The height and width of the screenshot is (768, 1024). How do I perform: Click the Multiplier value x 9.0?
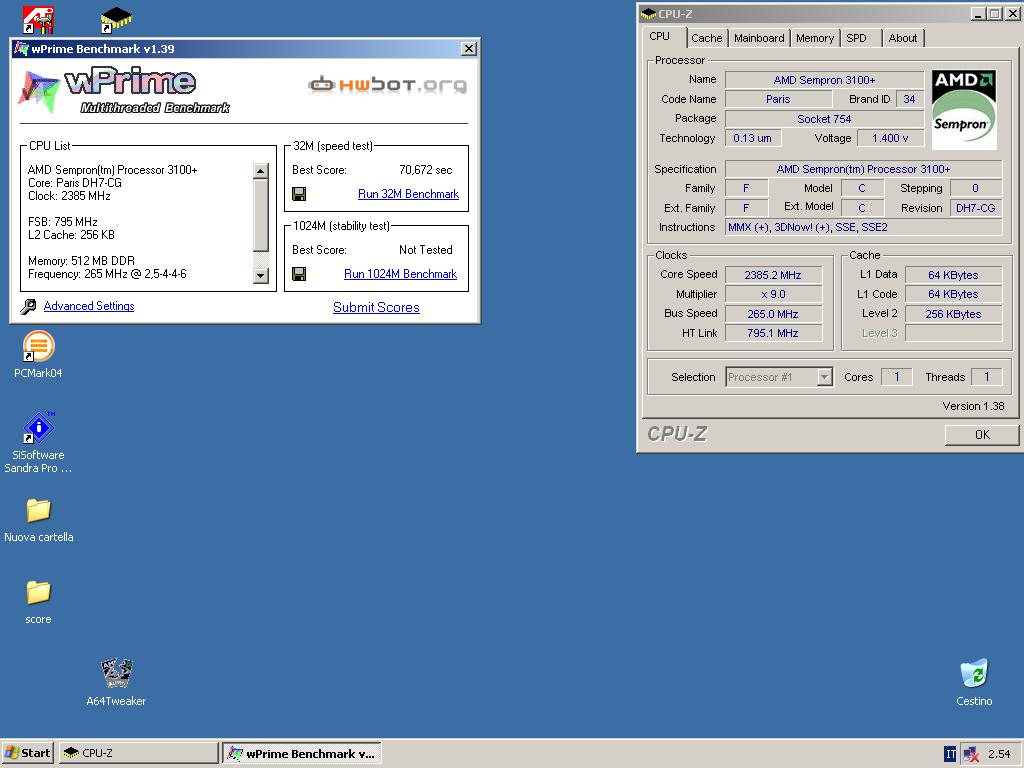[773, 294]
